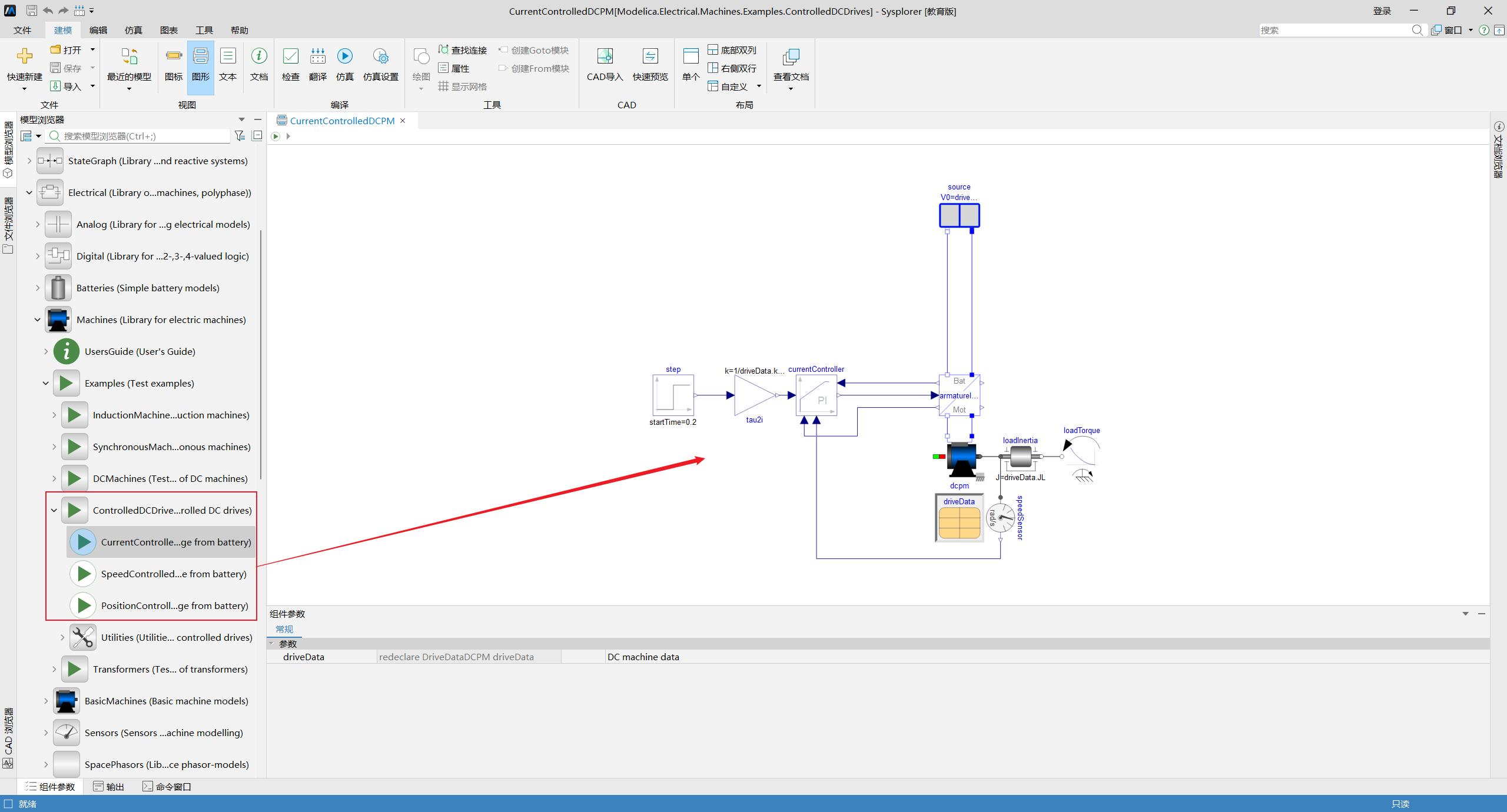Choose 底部双列 bottom two-column layout

[x=732, y=50]
